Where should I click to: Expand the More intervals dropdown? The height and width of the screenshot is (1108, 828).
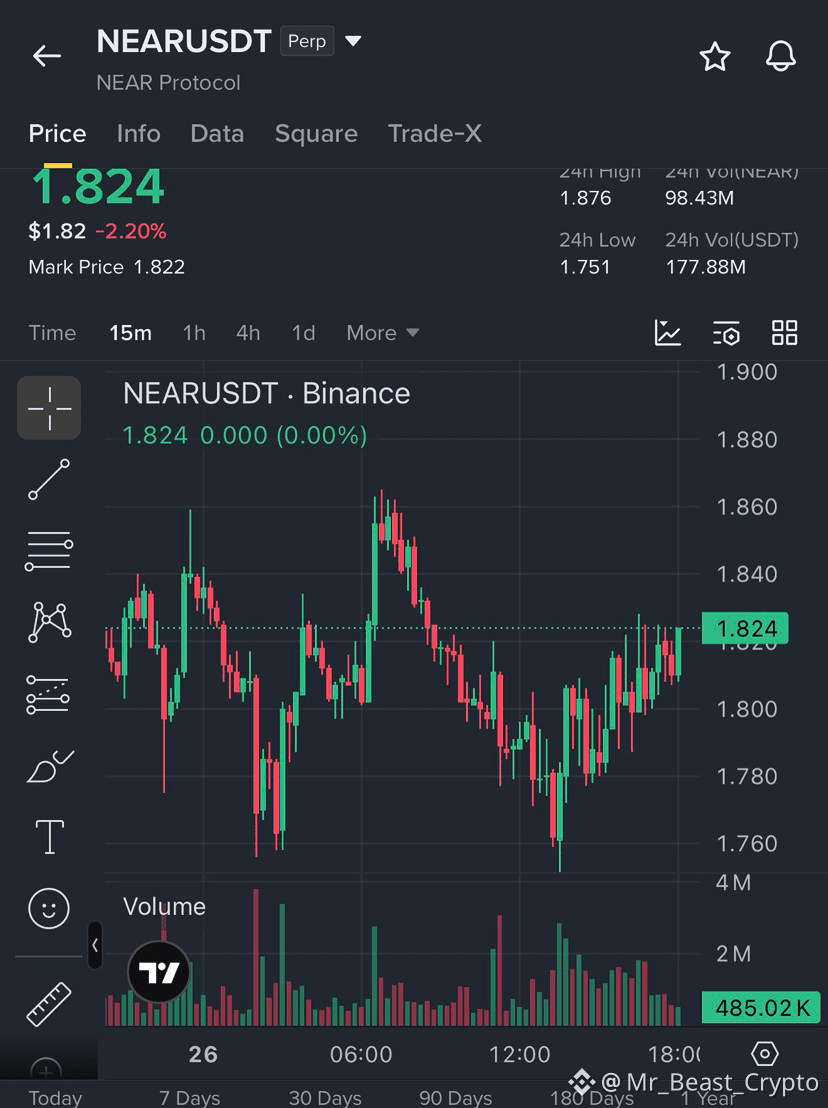(382, 333)
